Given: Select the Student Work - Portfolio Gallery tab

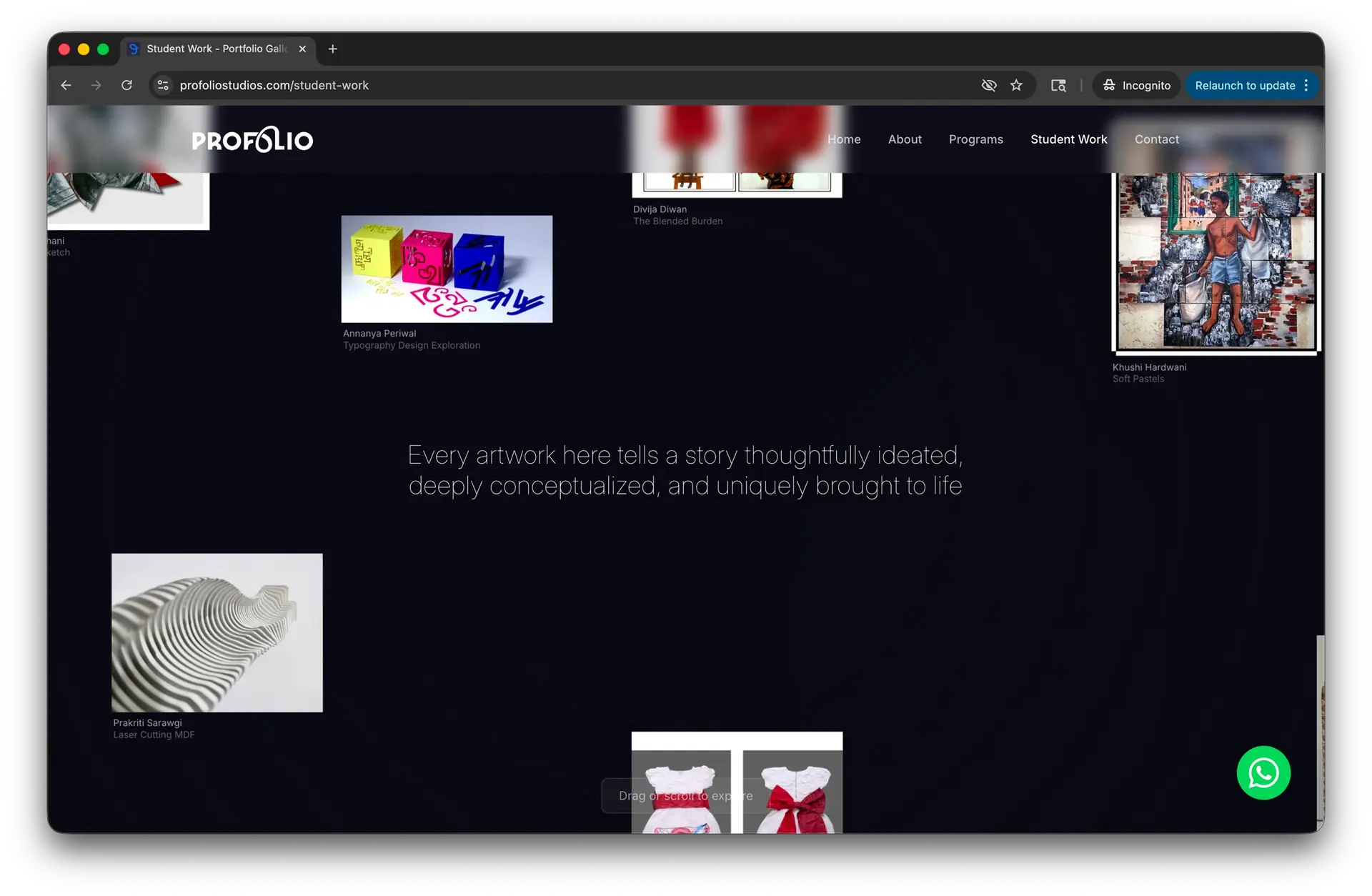Looking at the screenshot, I should (218, 49).
